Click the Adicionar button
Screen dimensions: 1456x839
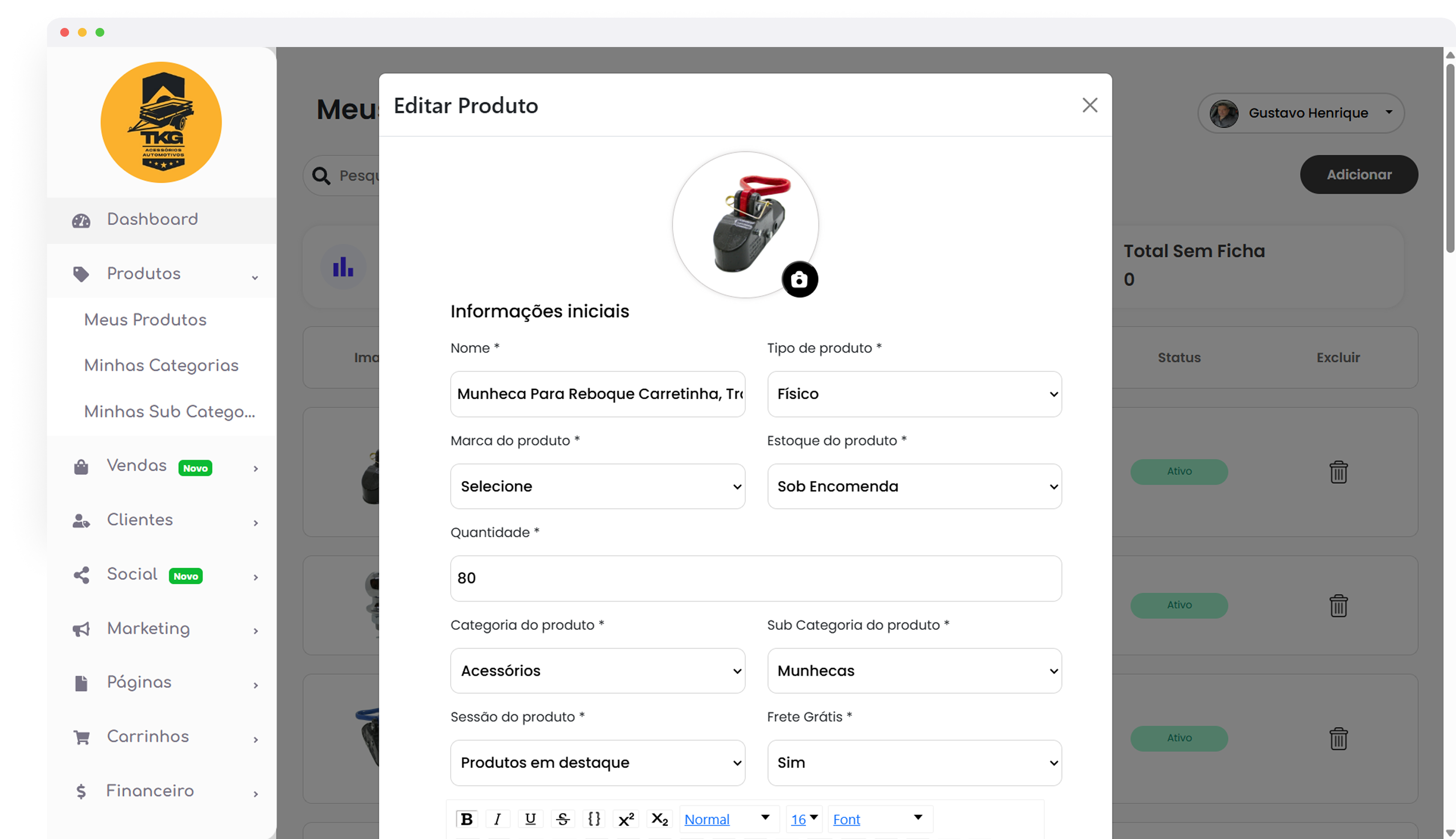click(x=1359, y=174)
